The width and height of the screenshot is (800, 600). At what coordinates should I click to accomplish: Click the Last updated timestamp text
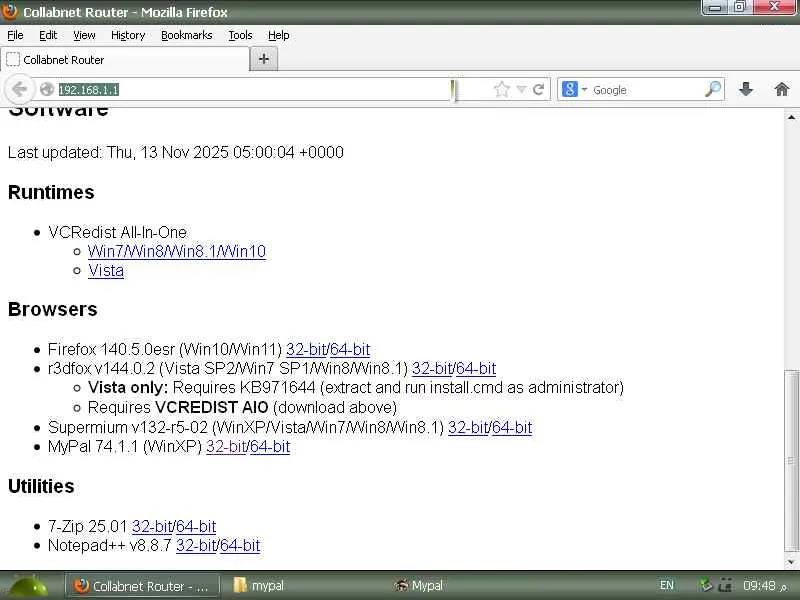coord(176,152)
